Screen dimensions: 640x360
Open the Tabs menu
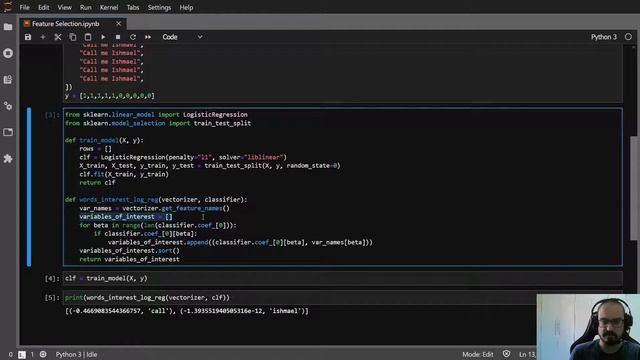133,7
